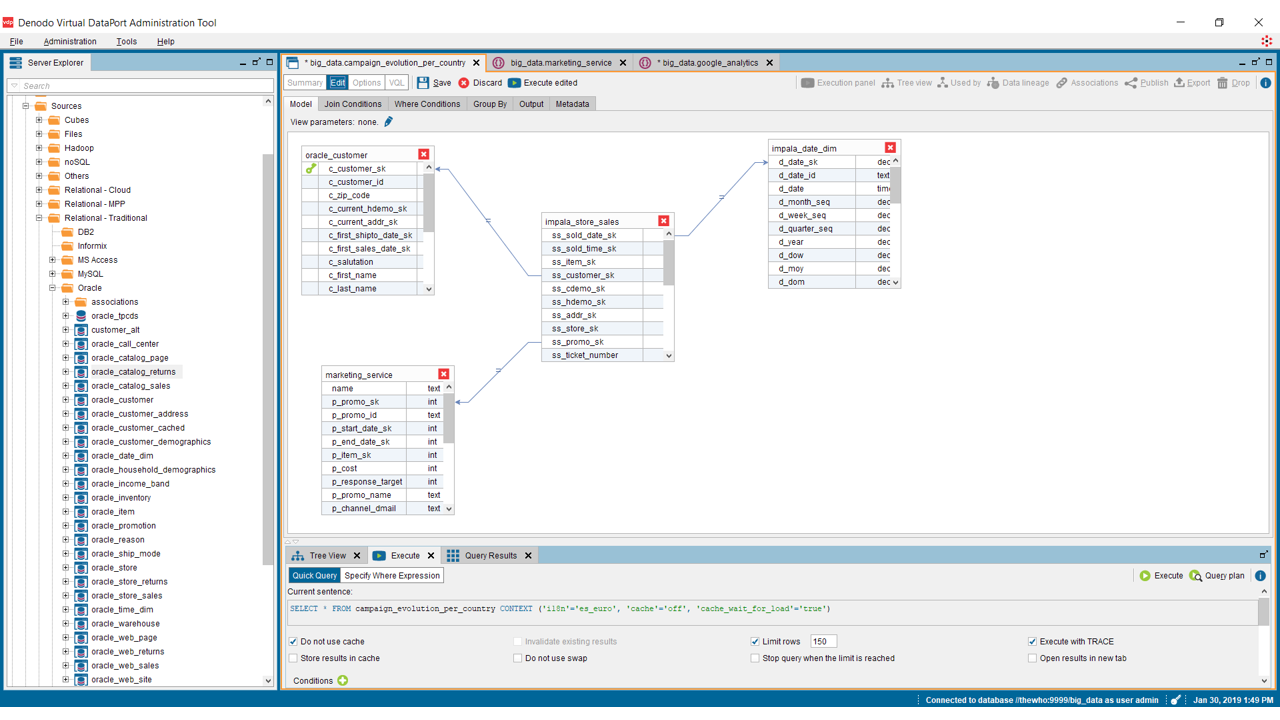Click the Query plan icon
The height and width of the screenshot is (720, 1280).
[1195, 576]
